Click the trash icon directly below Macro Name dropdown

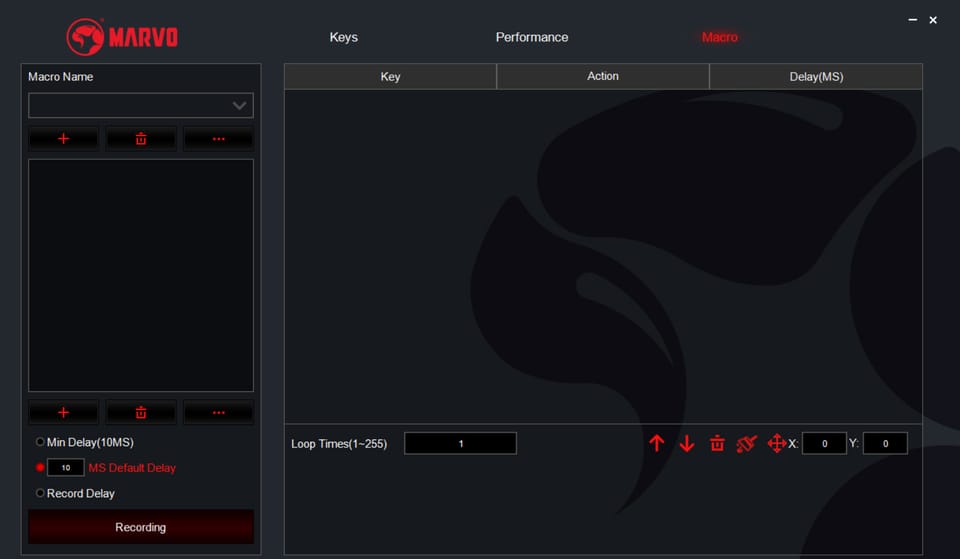[x=141, y=139]
